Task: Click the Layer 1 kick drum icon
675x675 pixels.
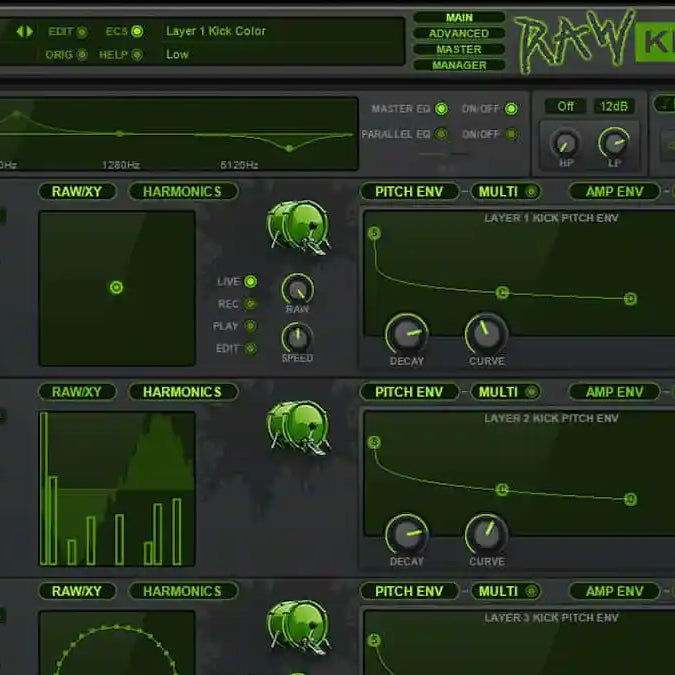Action: 298,227
